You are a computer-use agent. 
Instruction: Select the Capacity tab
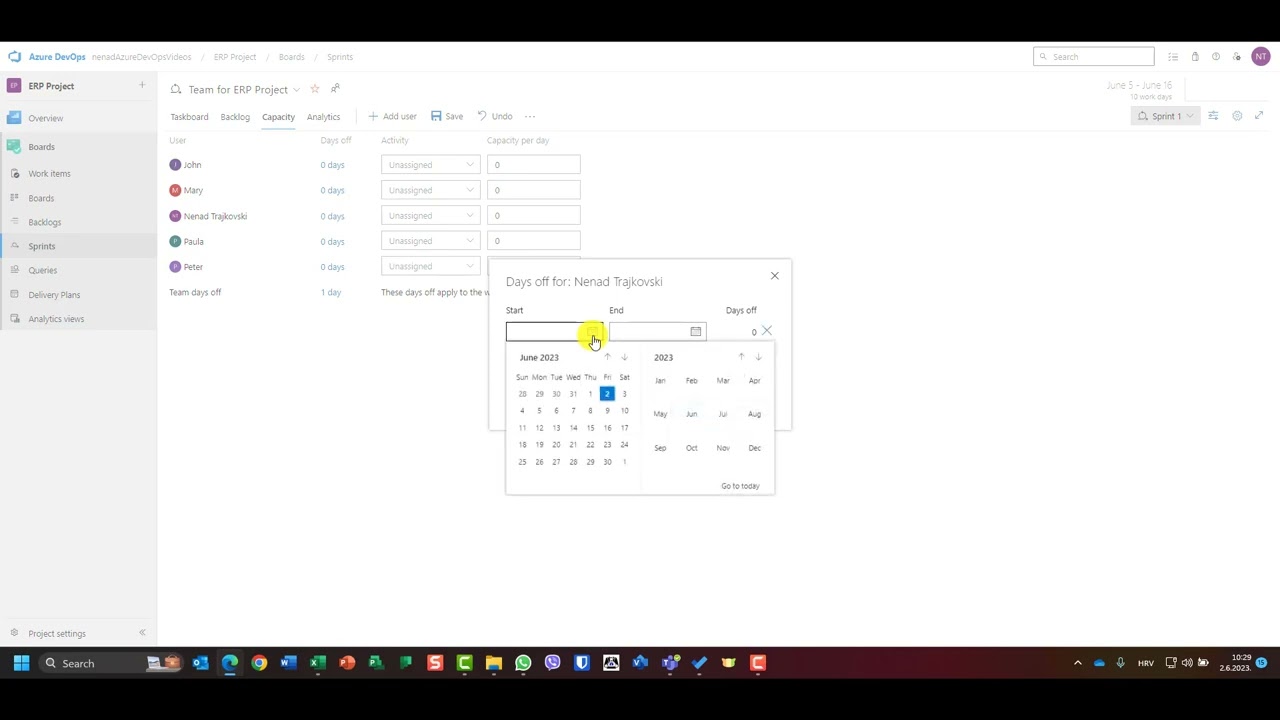[278, 117]
